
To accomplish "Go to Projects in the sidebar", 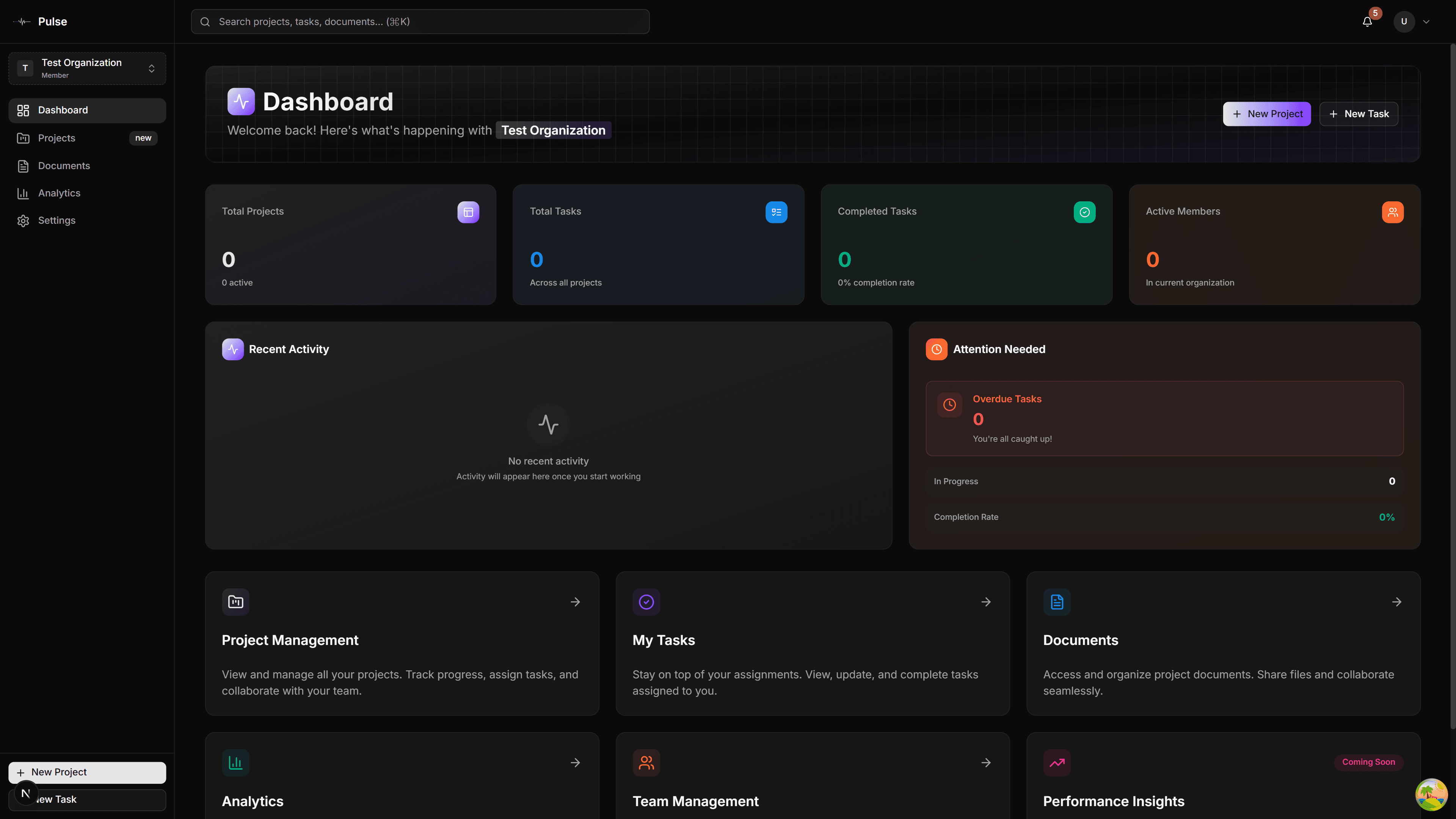I will [x=56, y=138].
